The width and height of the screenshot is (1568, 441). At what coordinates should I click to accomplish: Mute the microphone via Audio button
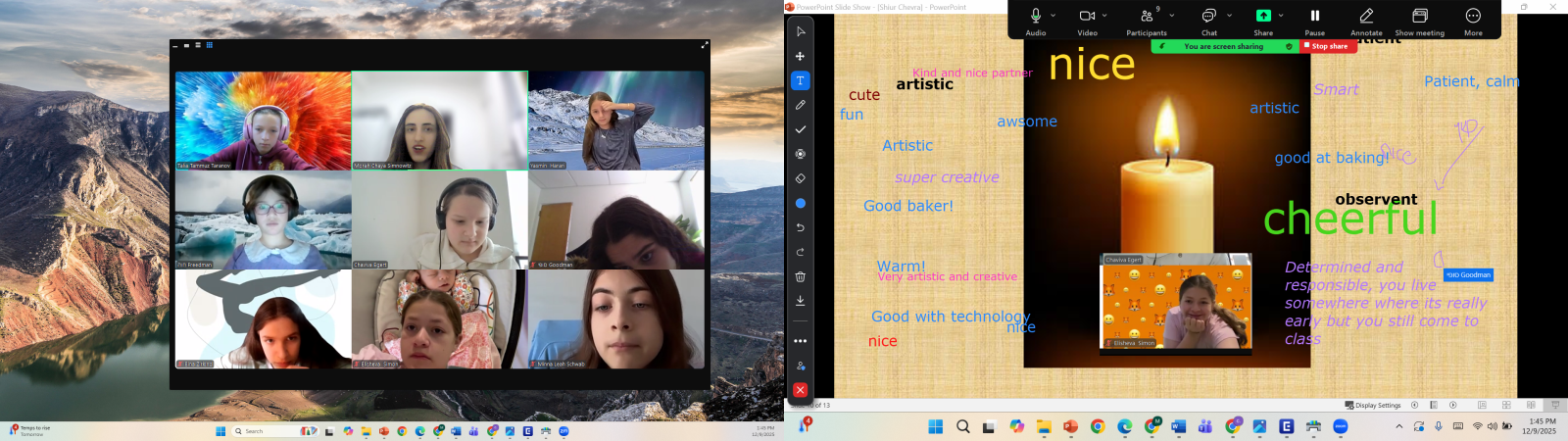[1035, 20]
